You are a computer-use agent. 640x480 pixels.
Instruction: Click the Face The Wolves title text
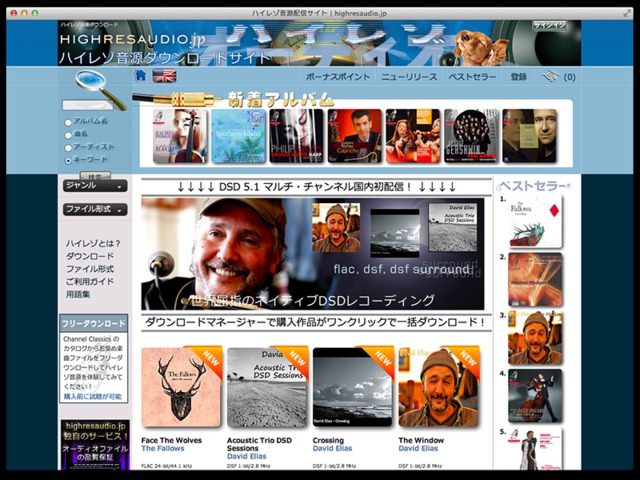171,440
